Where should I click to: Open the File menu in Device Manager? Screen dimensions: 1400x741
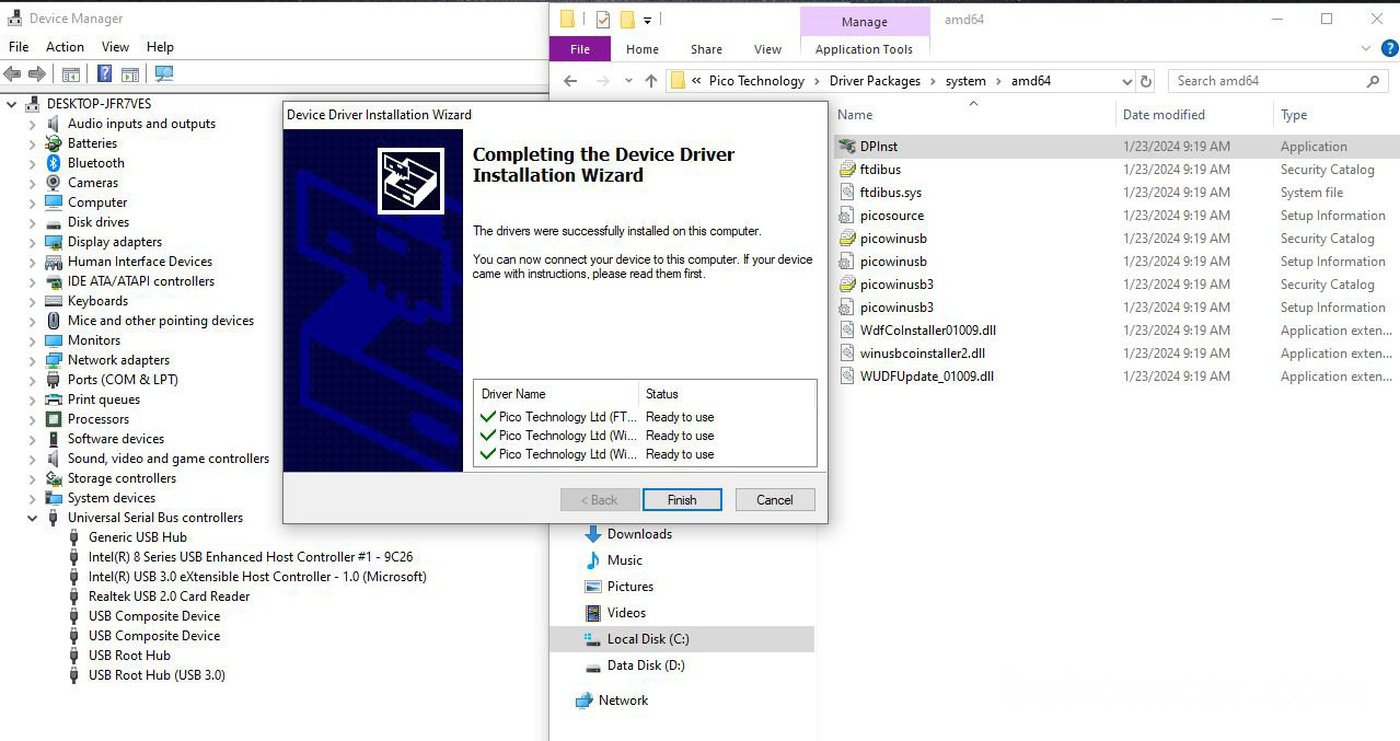coord(18,47)
